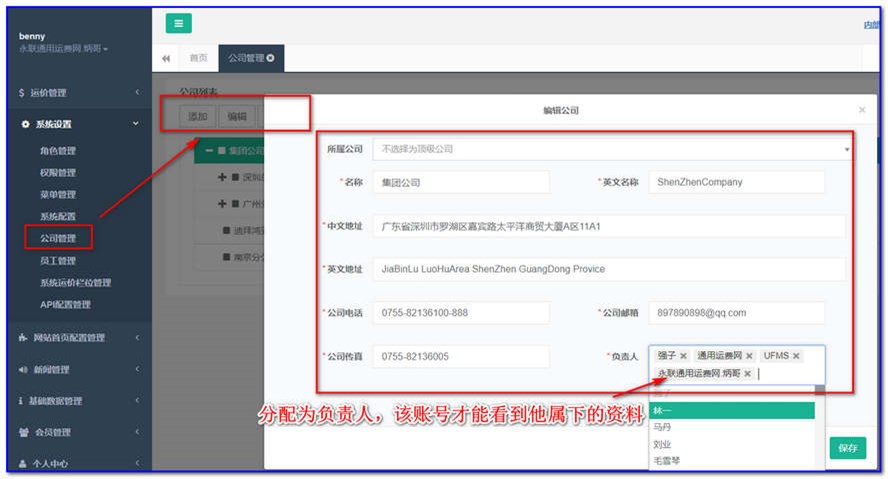Viewport: 888px width, 479px height.
Task: Click the green hamburger menu toggle button
Action: 179,24
